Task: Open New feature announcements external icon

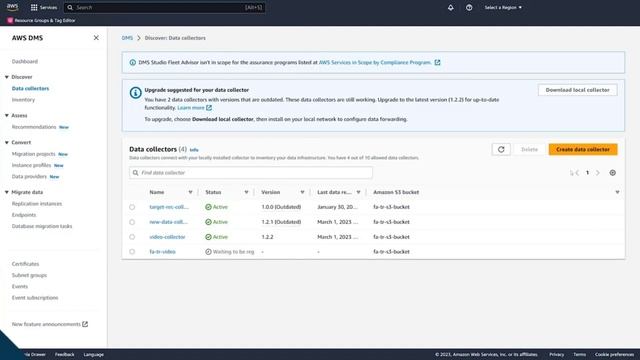Action: (85, 324)
